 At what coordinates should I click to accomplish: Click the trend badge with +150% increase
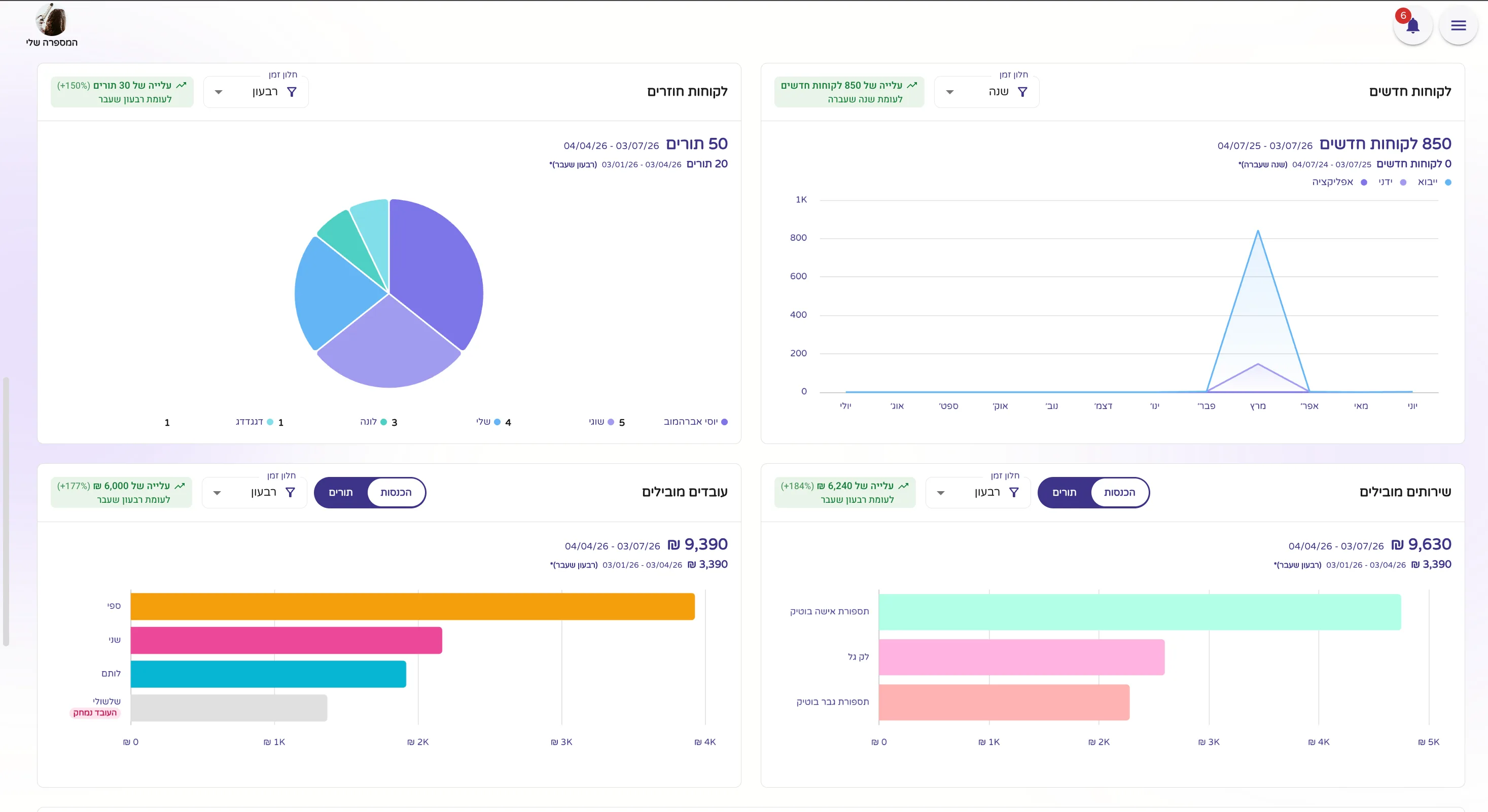click(x=122, y=92)
